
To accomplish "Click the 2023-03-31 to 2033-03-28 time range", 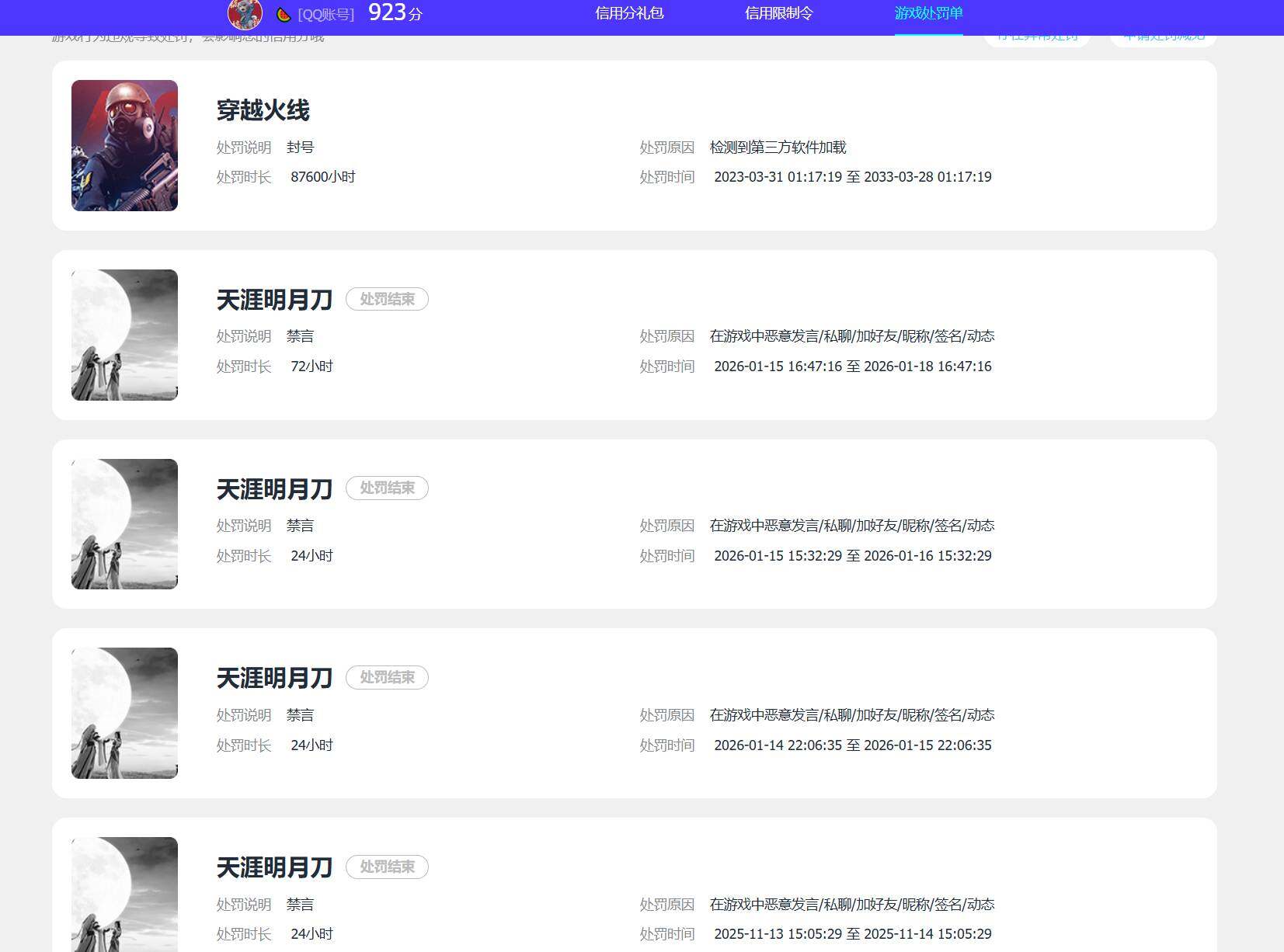I will [x=853, y=177].
